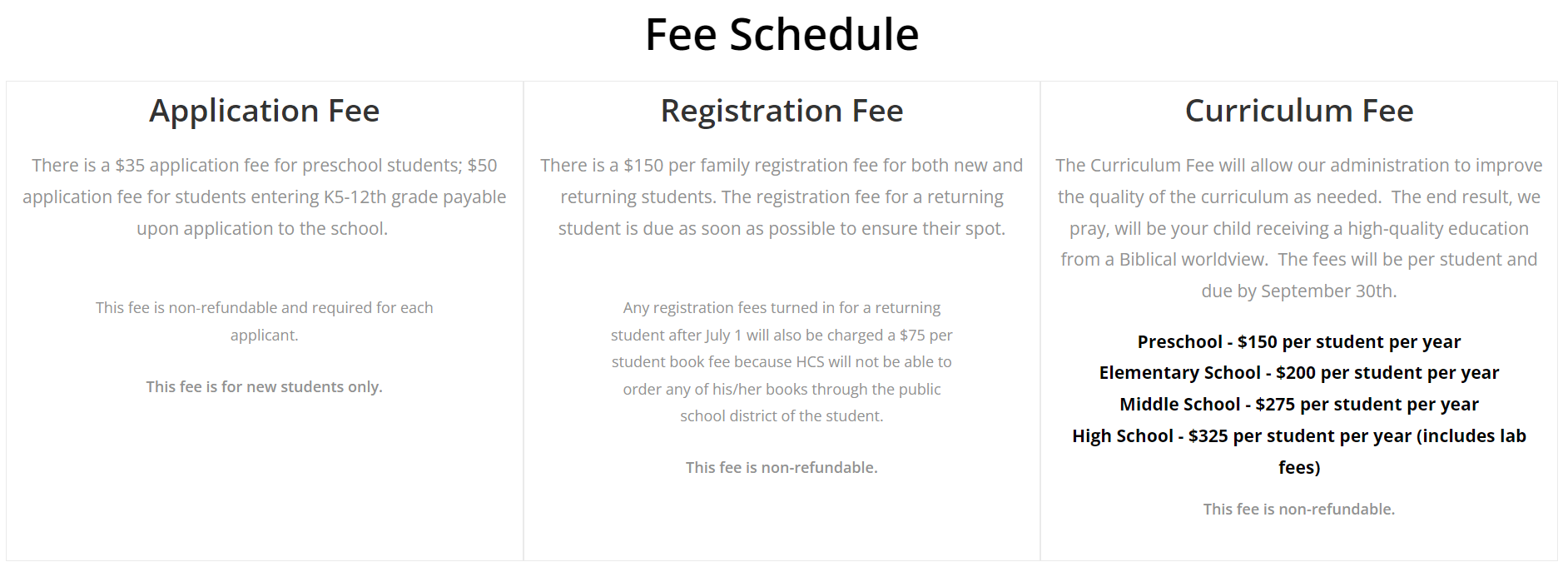
Task: Click Curriculum's 'This fee is non-refundable' text
Action: pyautogui.click(x=1298, y=509)
